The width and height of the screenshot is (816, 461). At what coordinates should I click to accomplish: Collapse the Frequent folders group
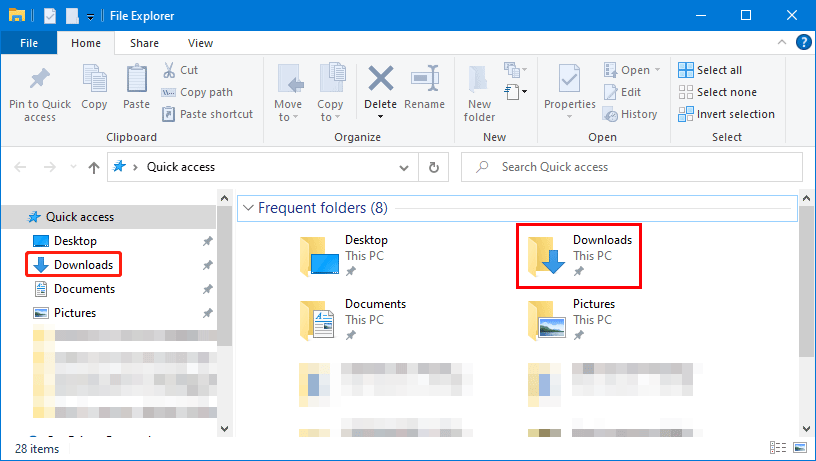(248, 208)
